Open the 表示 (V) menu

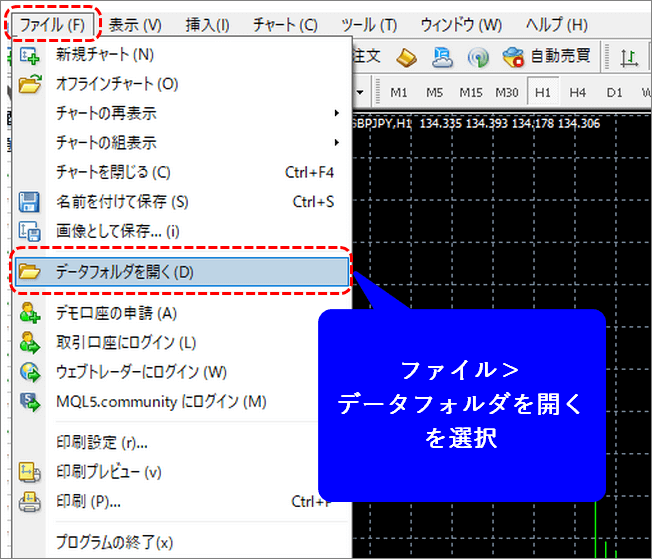tap(135, 25)
